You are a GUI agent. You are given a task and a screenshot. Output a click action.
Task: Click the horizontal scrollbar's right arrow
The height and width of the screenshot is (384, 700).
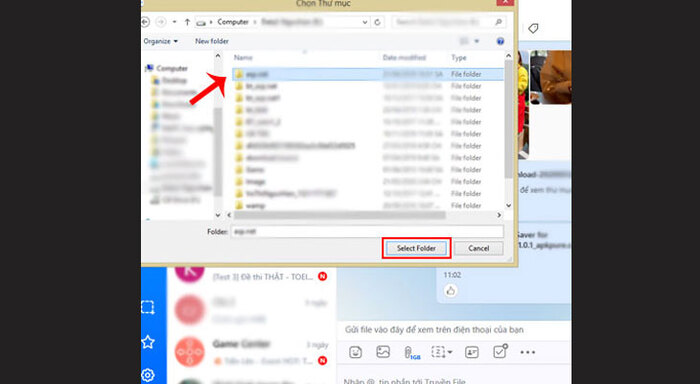click(x=499, y=215)
